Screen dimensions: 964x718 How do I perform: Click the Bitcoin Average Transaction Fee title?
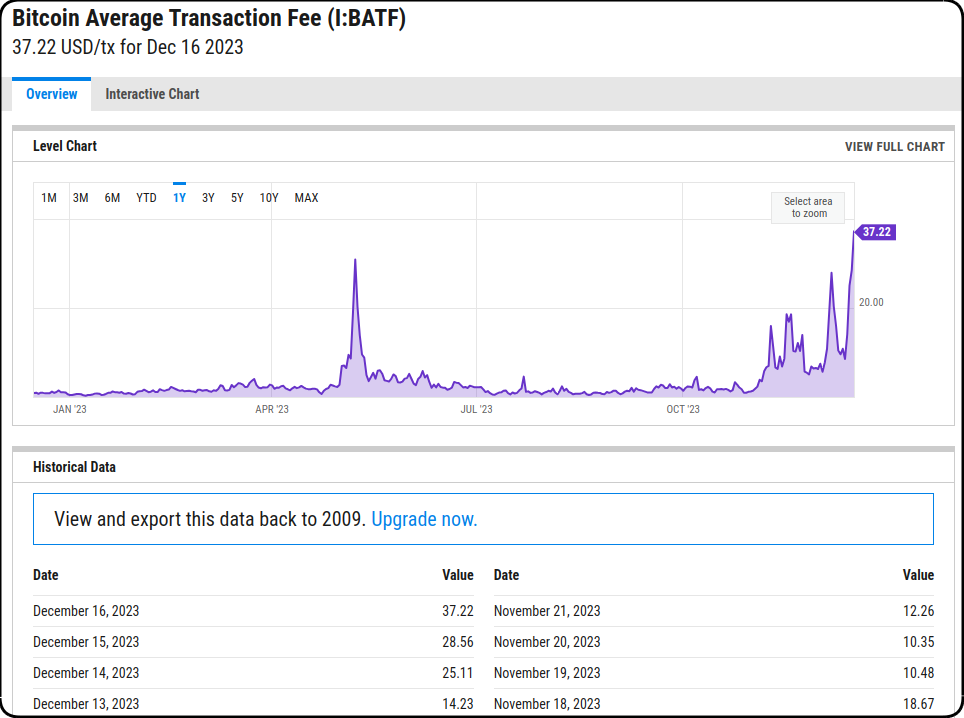point(209,18)
